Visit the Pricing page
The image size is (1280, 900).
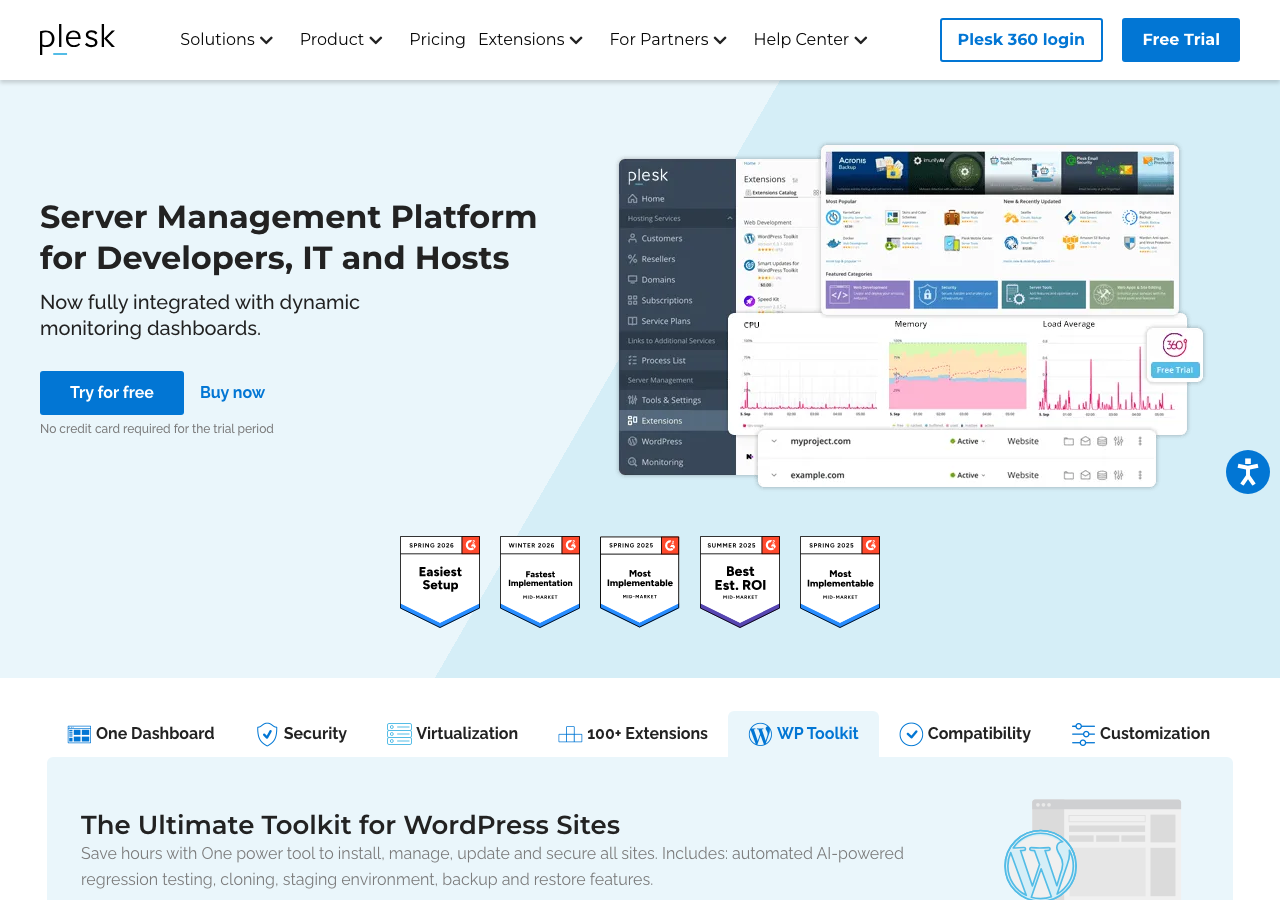point(437,40)
